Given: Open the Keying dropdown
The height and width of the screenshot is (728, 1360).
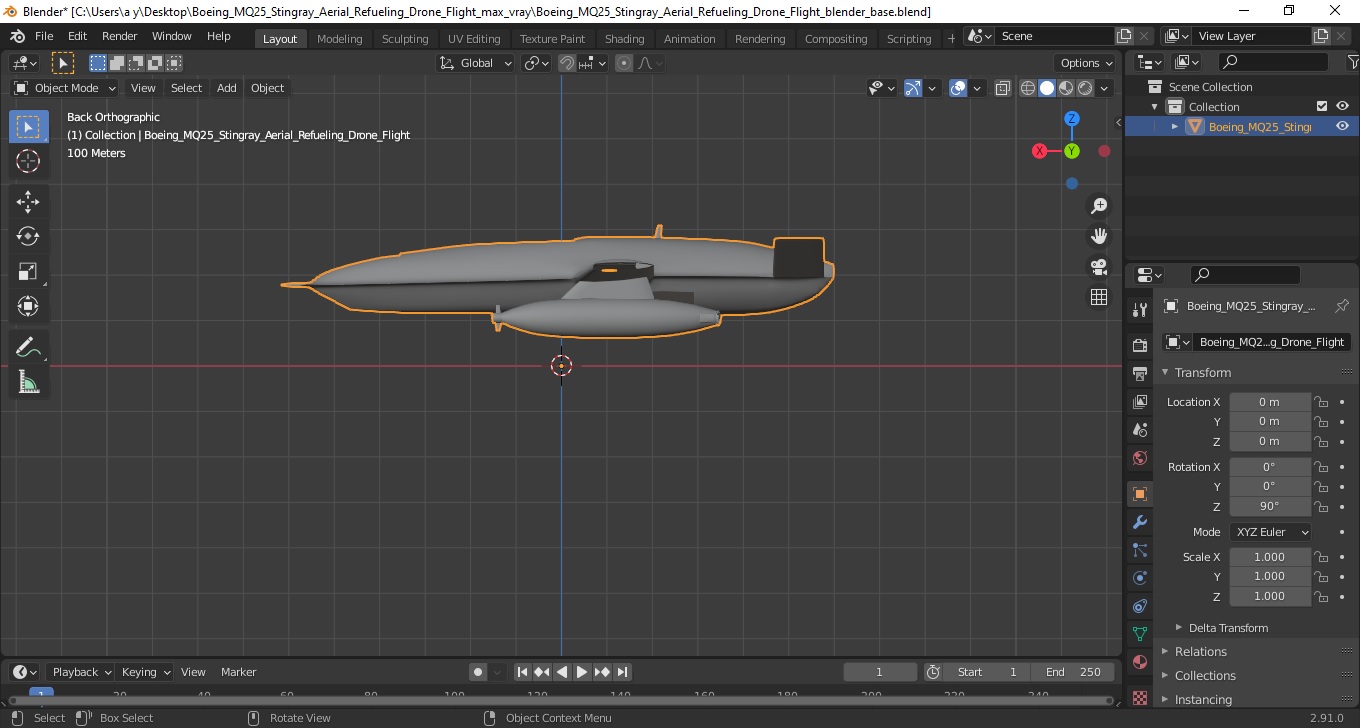Looking at the screenshot, I should tap(146, 672).
